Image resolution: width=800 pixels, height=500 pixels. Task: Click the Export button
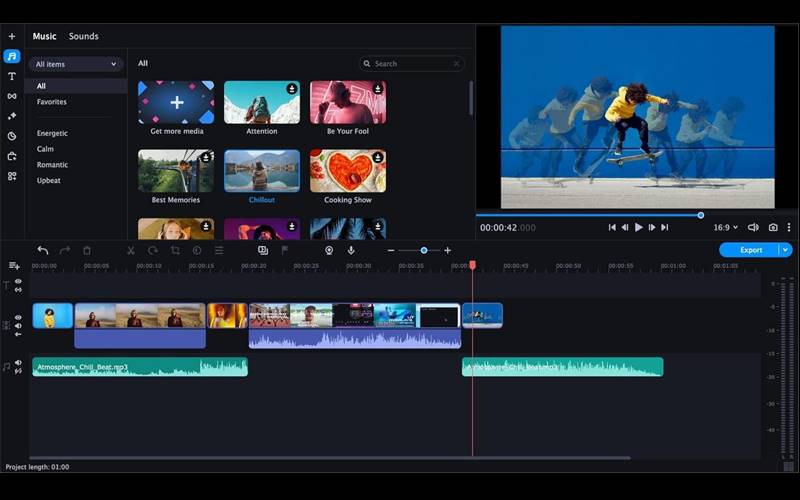750,250
